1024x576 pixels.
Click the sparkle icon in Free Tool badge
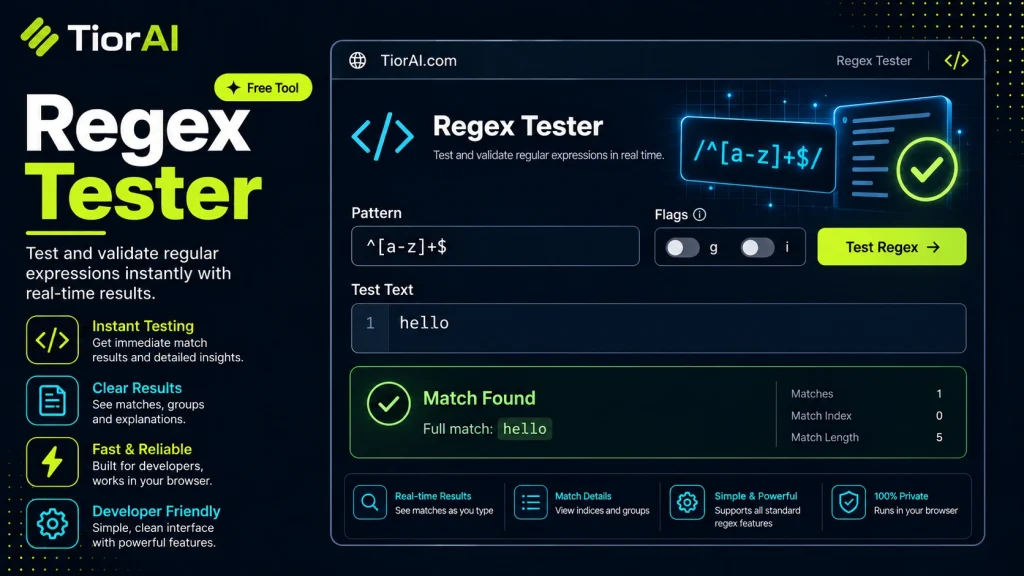click(233, 88)
